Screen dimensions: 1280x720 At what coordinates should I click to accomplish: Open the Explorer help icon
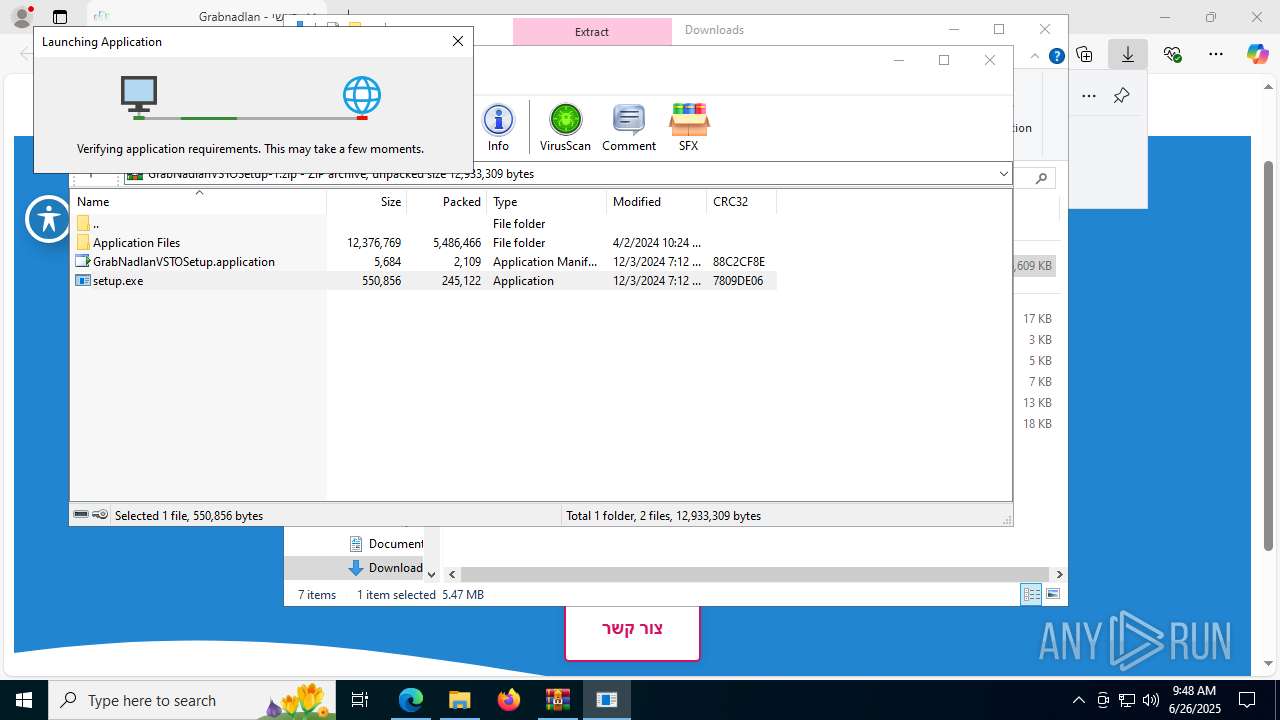[1056, 56]
